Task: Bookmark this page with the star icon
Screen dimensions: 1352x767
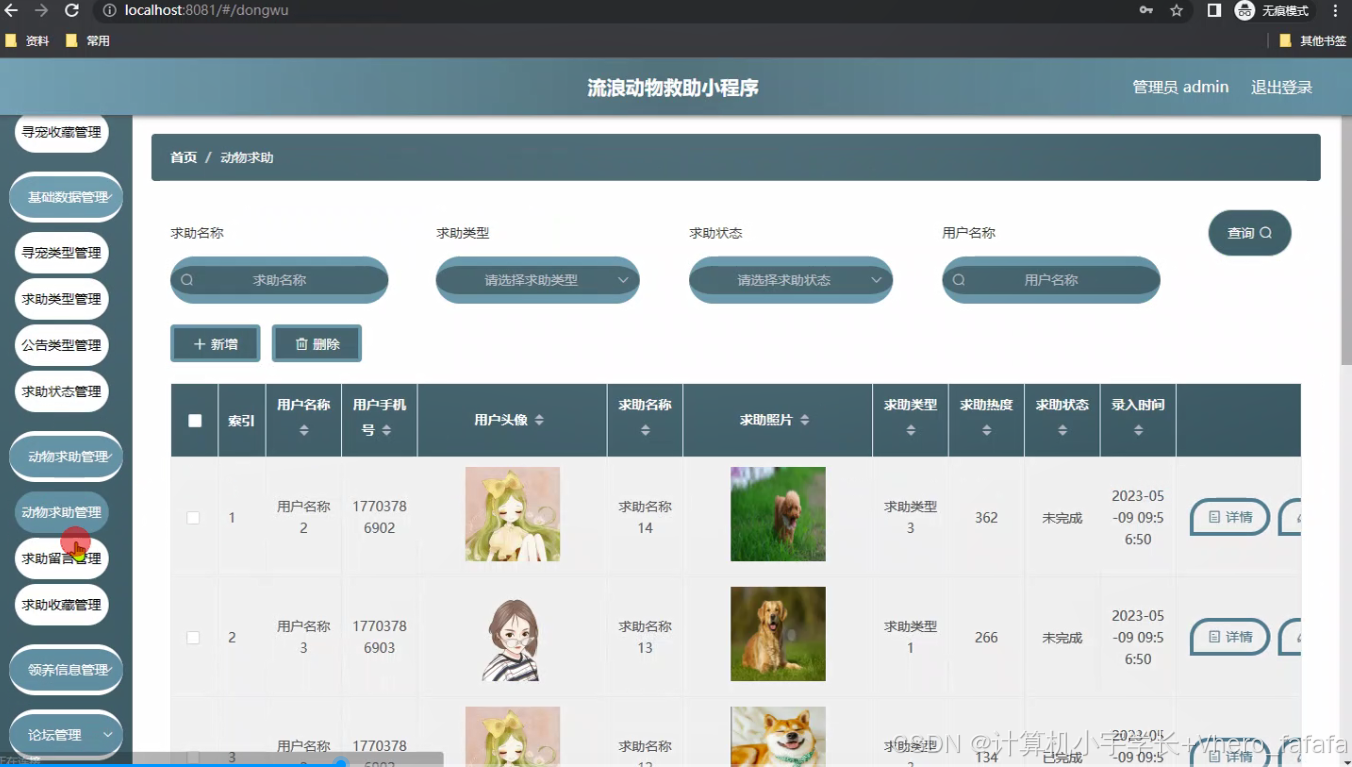Action: point(1176,11)
